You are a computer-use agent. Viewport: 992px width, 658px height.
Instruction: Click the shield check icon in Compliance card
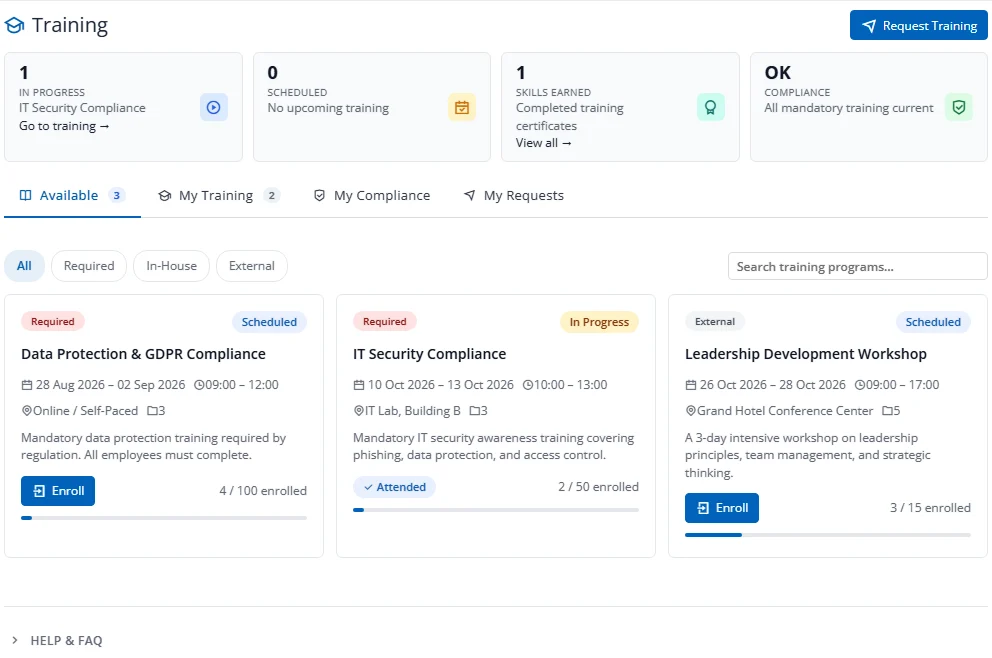(959, 108)
